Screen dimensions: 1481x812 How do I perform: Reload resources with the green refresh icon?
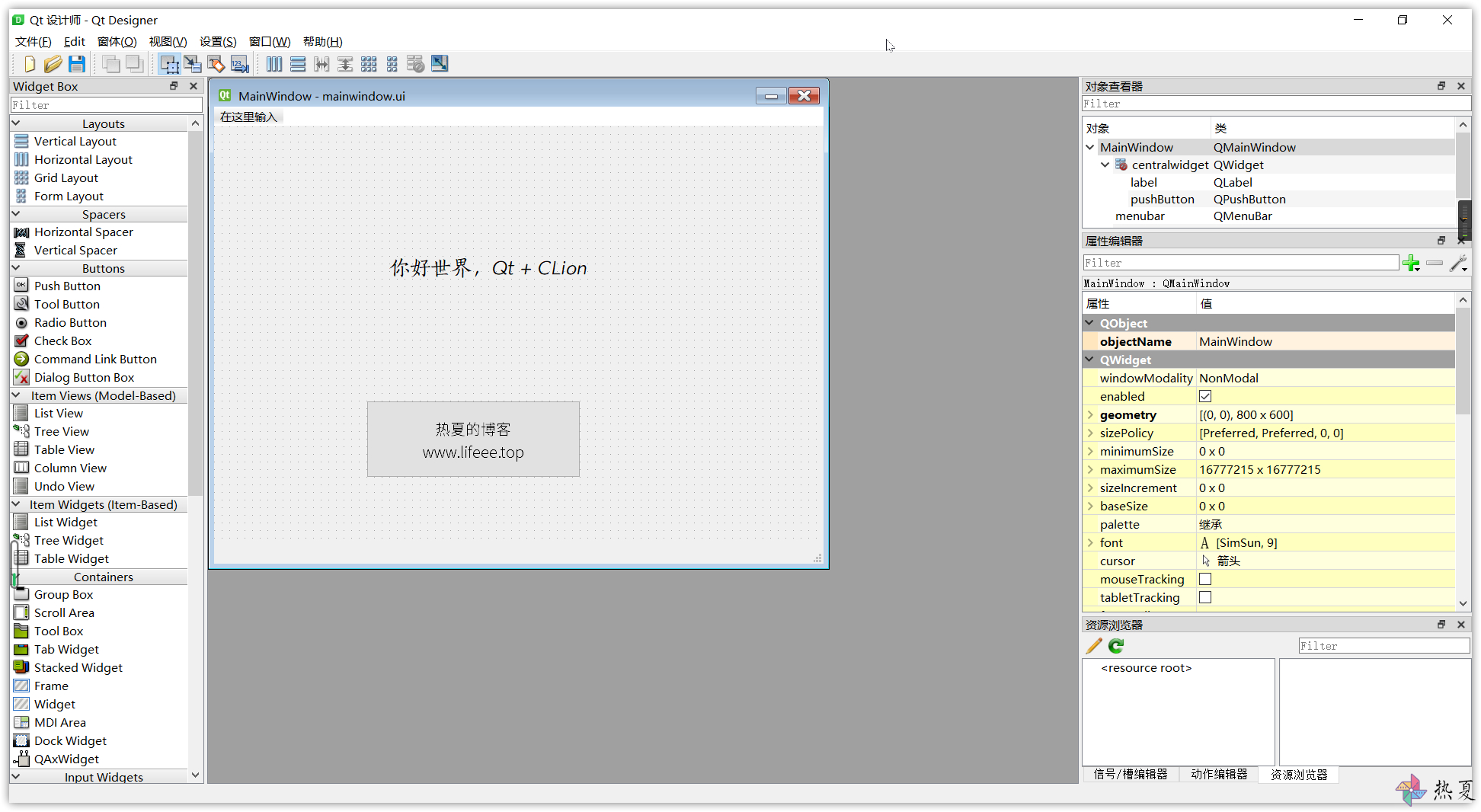point(1116,646)
